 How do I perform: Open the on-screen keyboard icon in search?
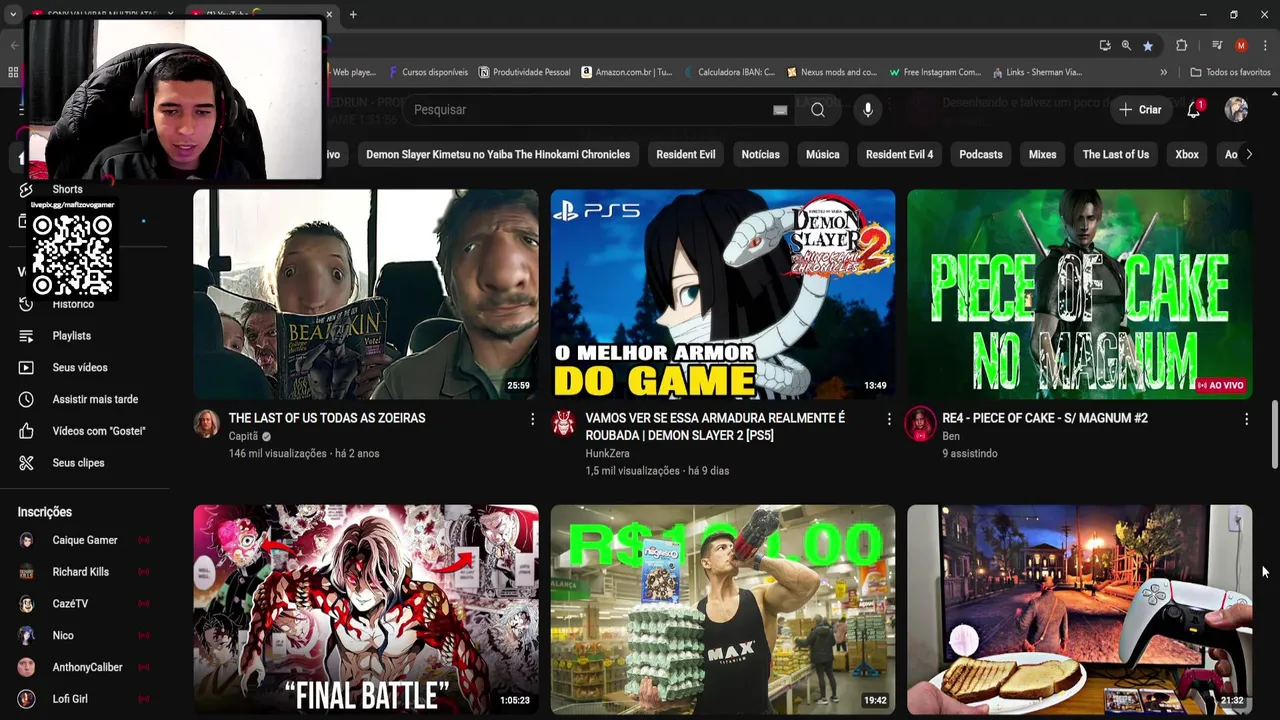tap(780, 110)
